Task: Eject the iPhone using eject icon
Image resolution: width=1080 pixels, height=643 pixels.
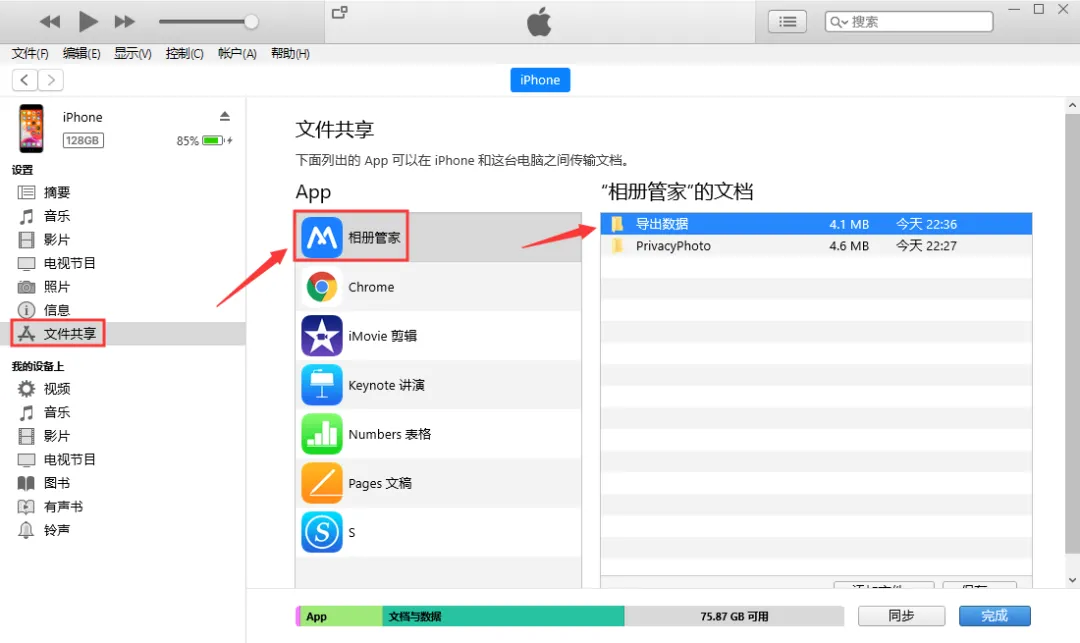Action: pyautogui.click(x=225, y=117)
